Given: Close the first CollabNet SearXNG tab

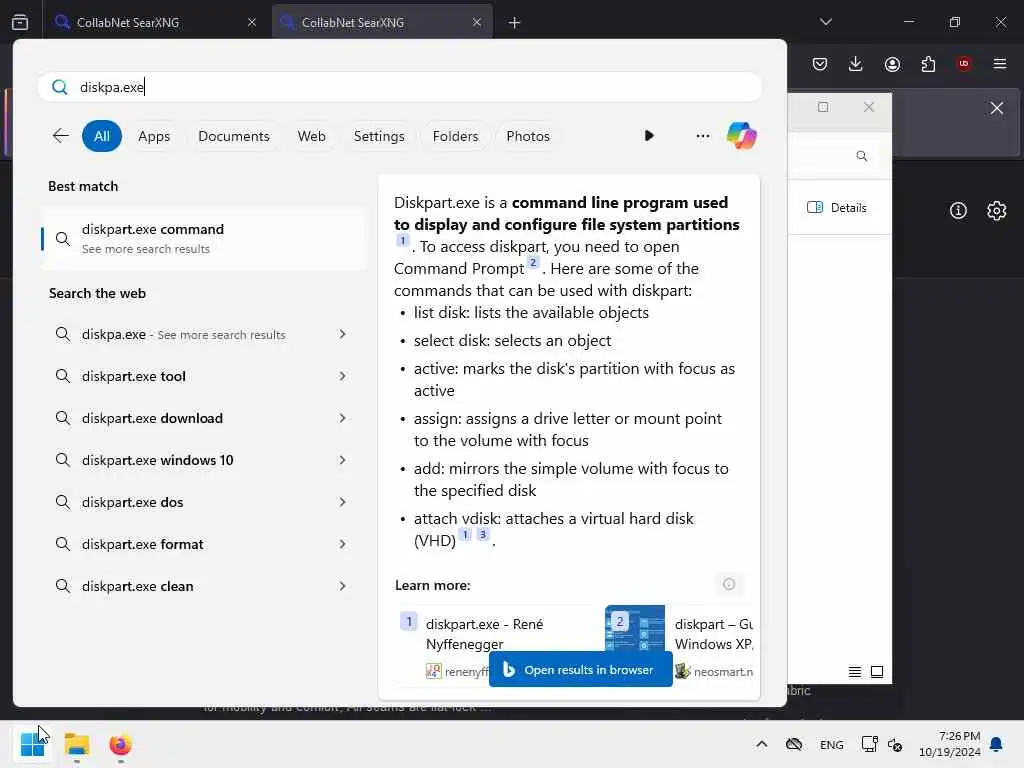Looking at the screenshot, I should tap(252, 22).
